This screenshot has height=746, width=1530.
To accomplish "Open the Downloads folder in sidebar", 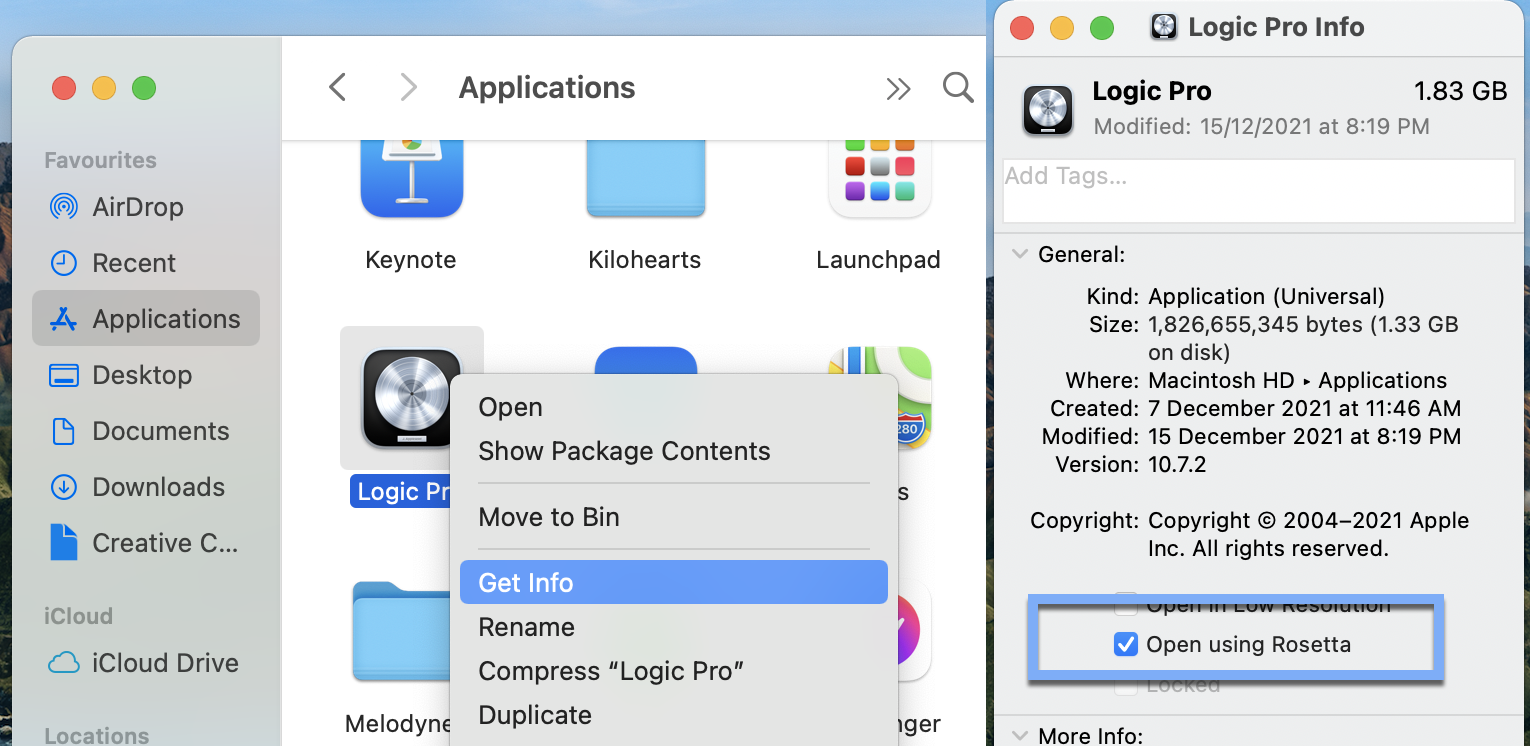I will click(x=158, y=487).
